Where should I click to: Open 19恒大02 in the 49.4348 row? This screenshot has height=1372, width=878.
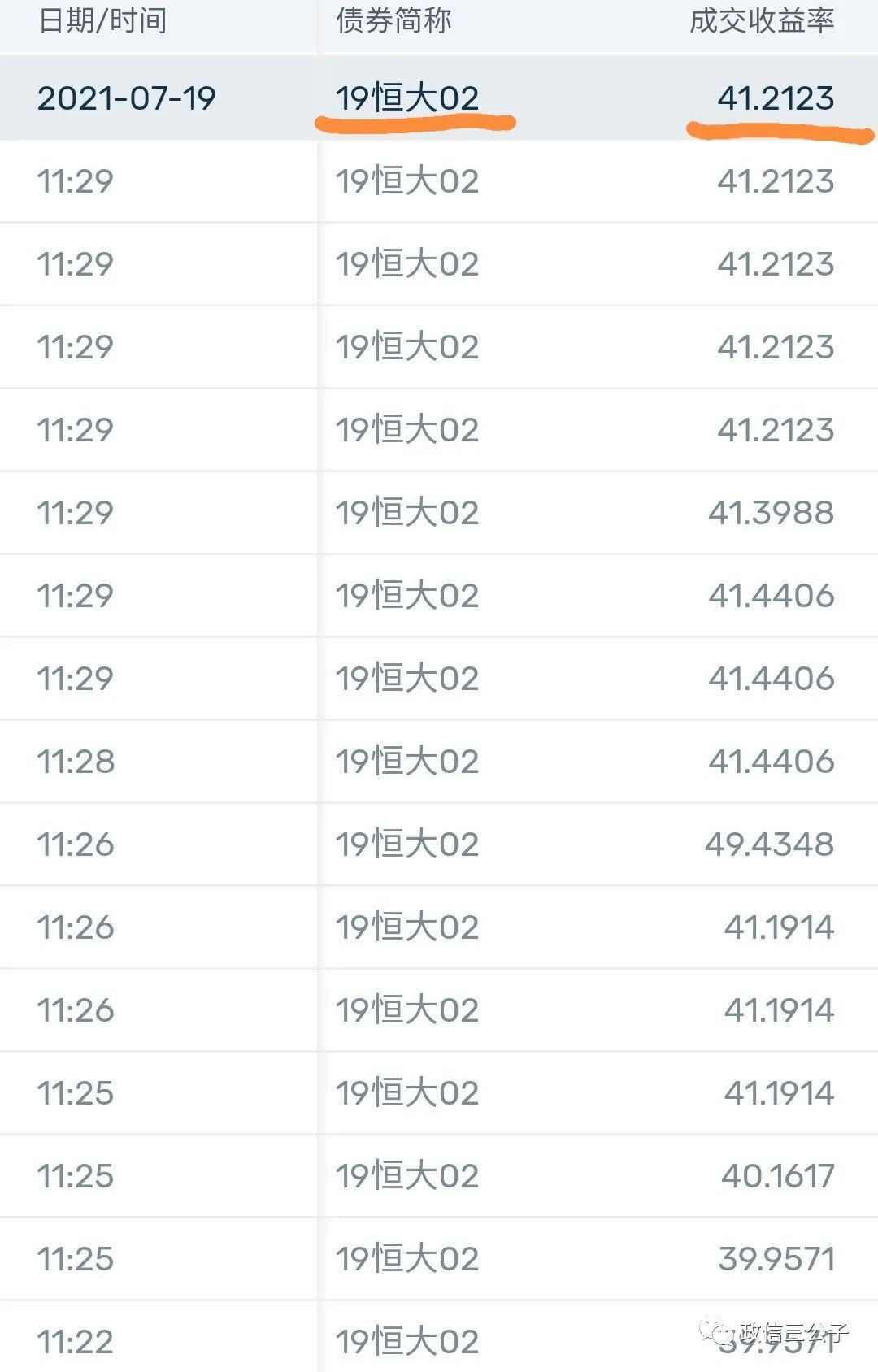point(407,844)
